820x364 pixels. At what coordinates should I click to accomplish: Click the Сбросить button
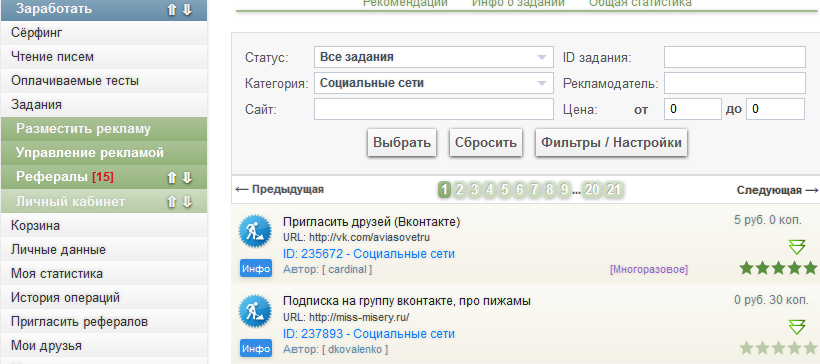tap(486, 142)
